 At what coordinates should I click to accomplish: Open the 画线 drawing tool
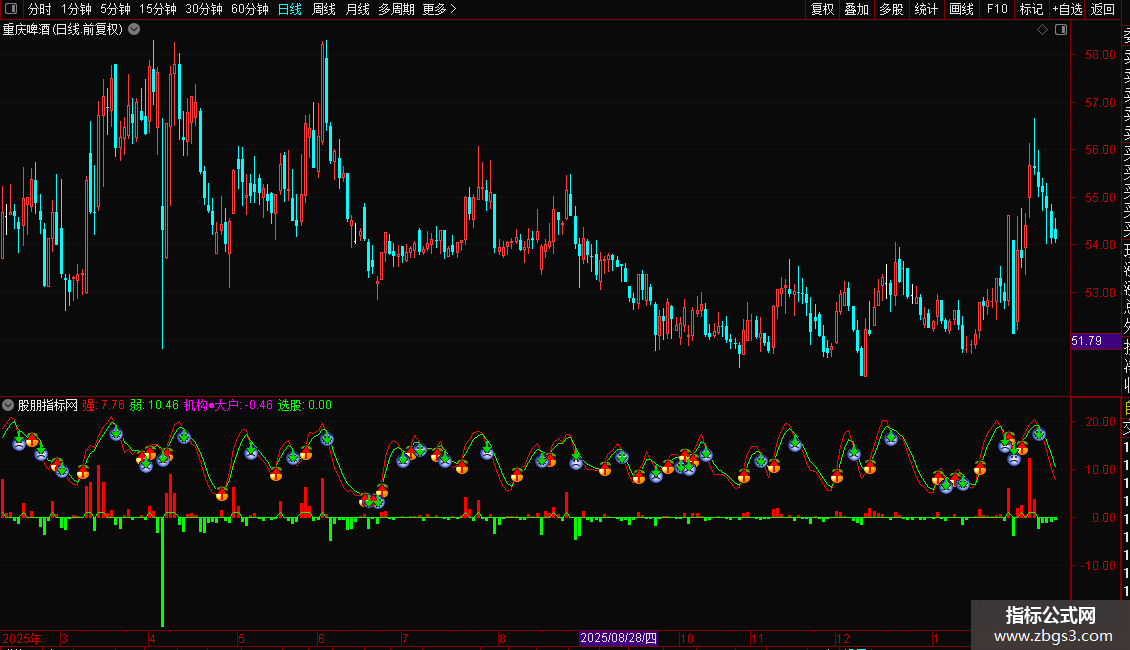(961, 9)
